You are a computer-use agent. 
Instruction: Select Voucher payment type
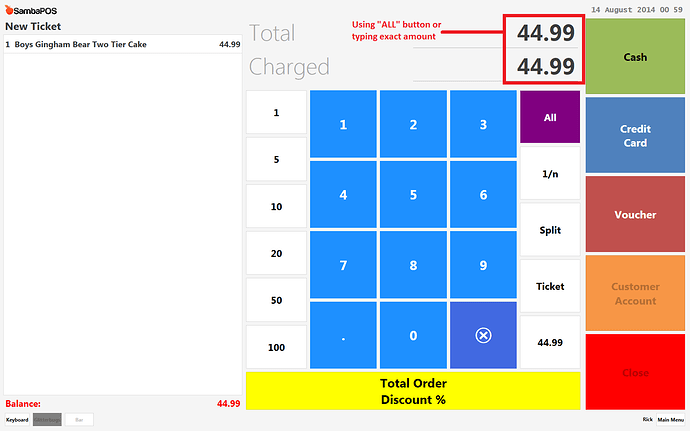(635, 214)
